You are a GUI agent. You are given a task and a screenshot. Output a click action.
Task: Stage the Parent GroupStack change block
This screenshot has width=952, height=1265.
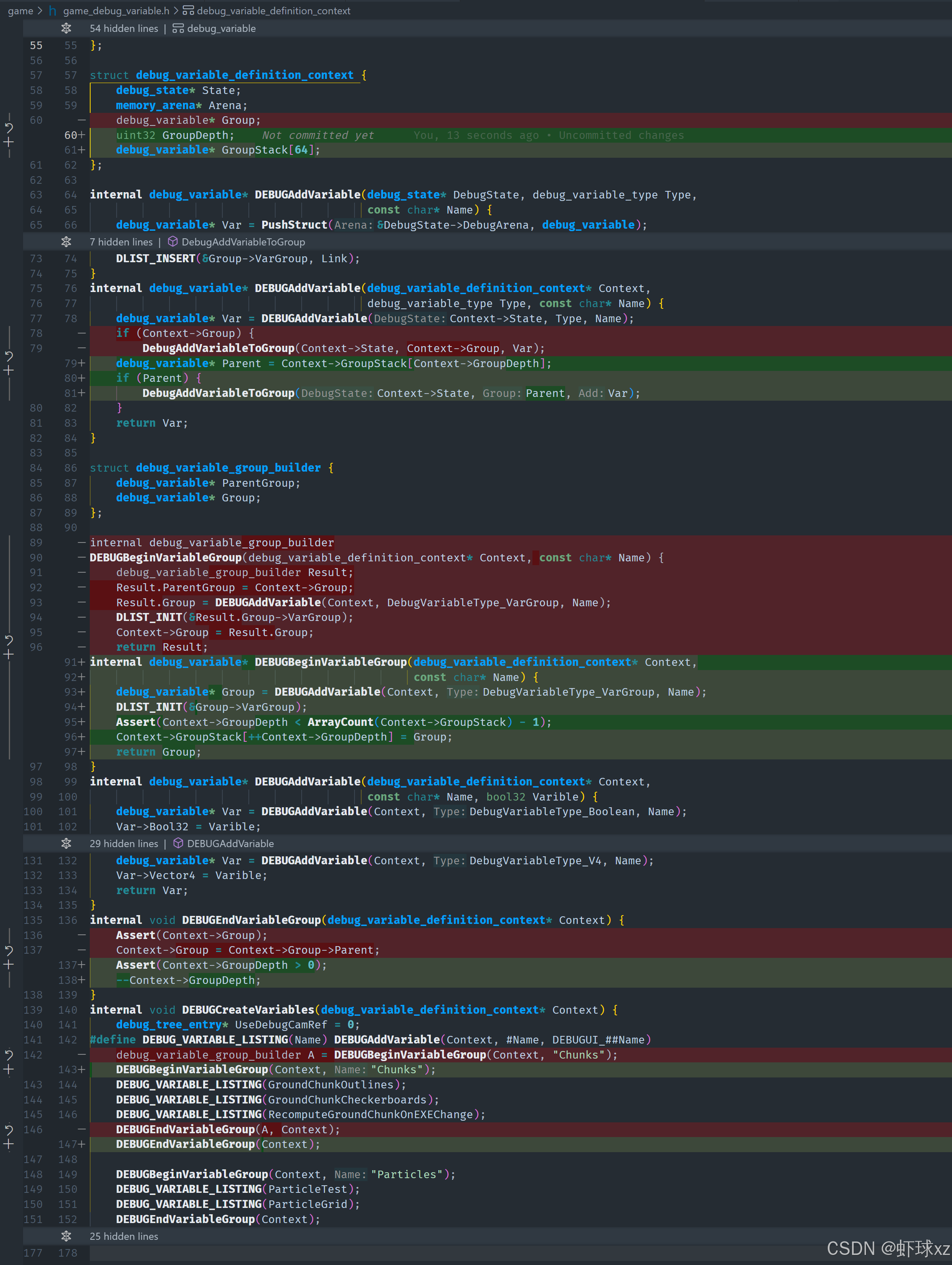pyautogui.click(x=8, y=370)
